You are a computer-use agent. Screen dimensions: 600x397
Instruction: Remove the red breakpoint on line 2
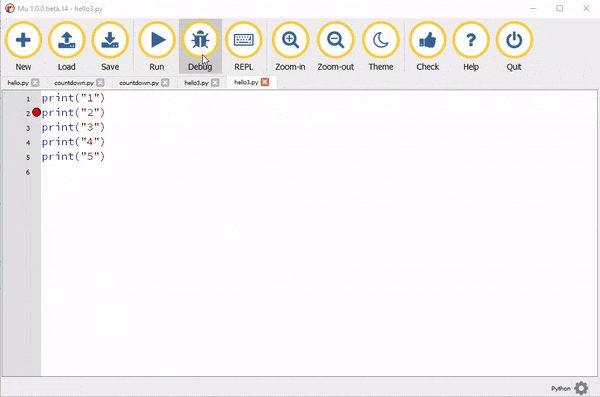[36, 113]
